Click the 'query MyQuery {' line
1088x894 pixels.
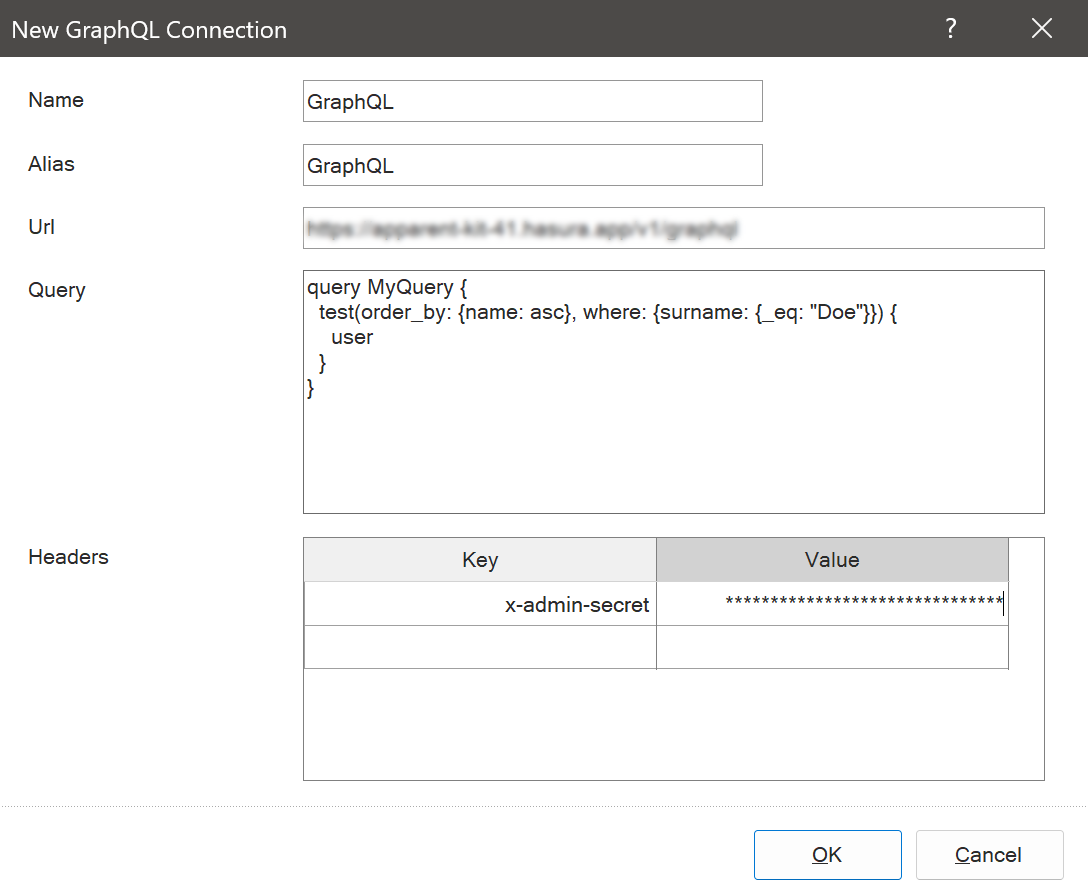coord(387,287)
